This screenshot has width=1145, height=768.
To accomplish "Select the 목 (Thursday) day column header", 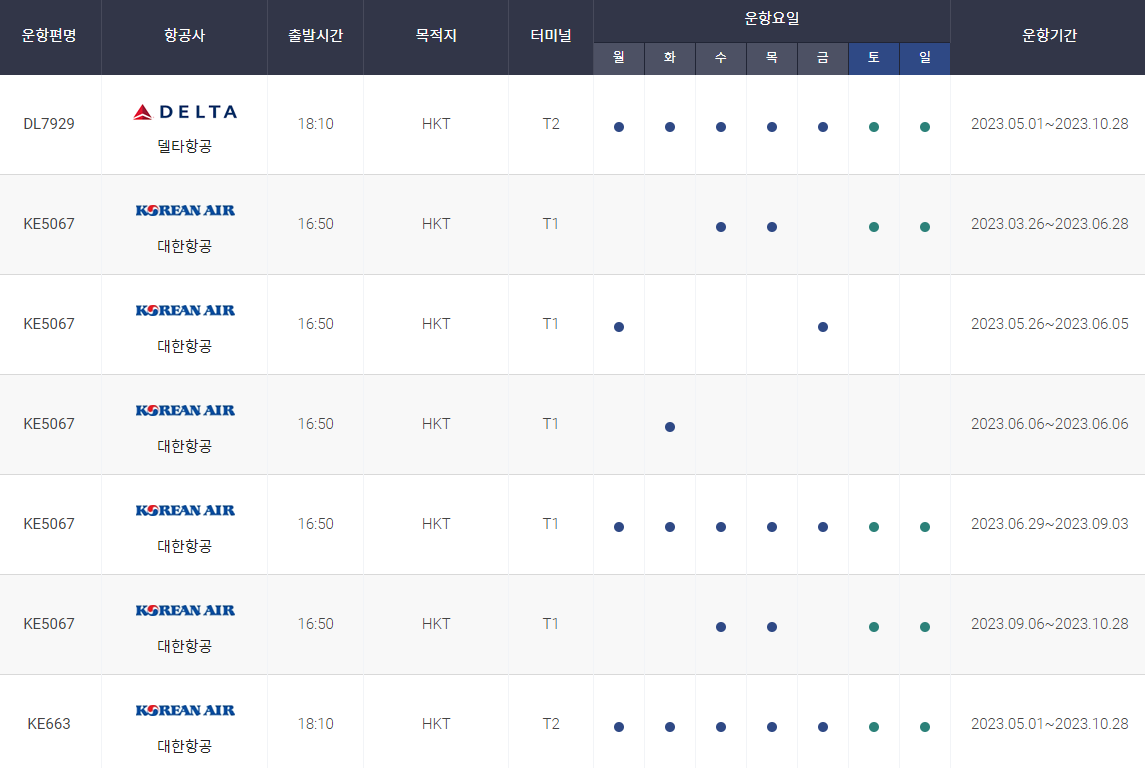I will (x=772, y=58).
